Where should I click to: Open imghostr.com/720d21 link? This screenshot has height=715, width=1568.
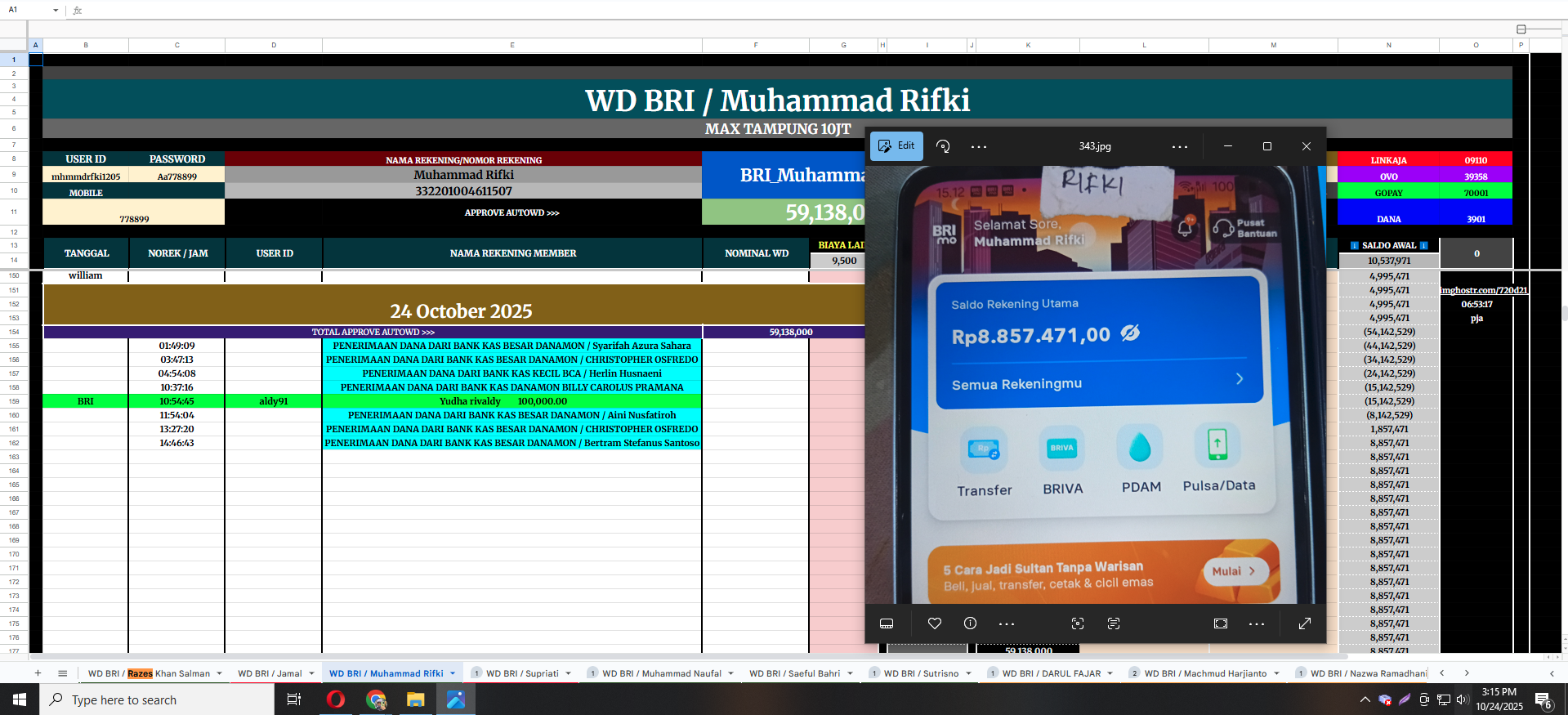[1484, 290]
